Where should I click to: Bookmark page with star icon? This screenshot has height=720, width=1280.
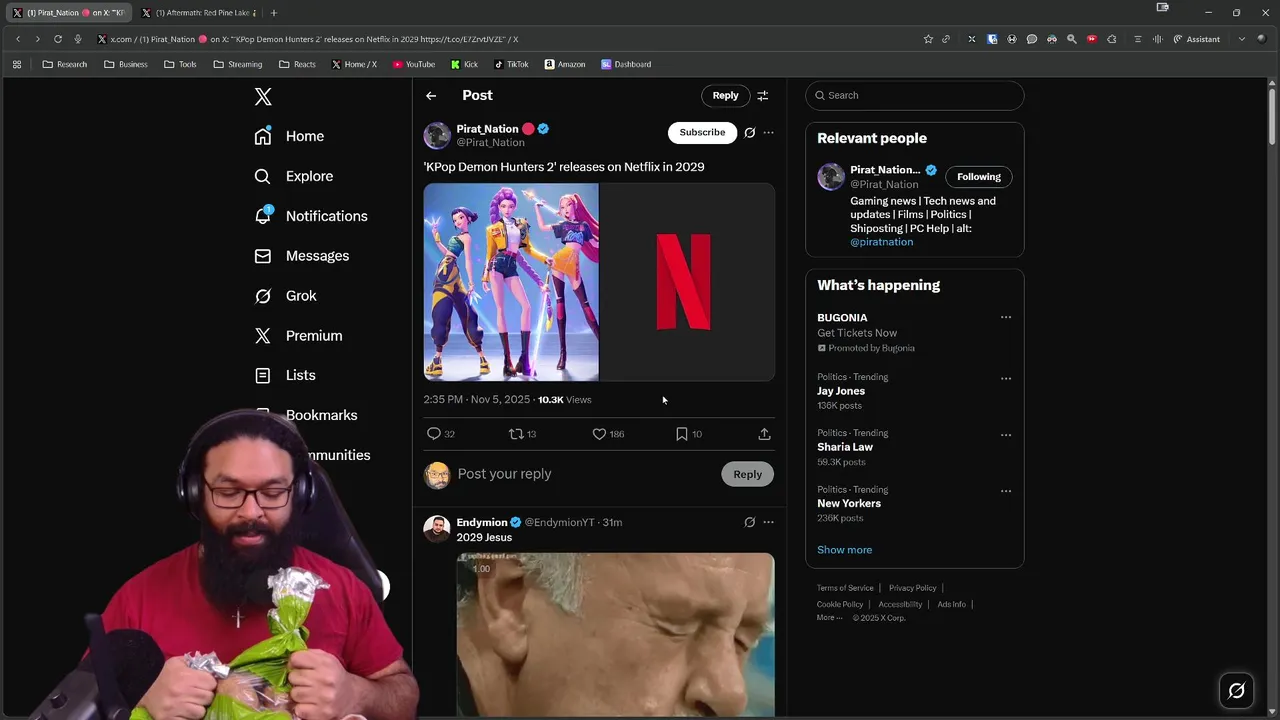tap(928, 39)
